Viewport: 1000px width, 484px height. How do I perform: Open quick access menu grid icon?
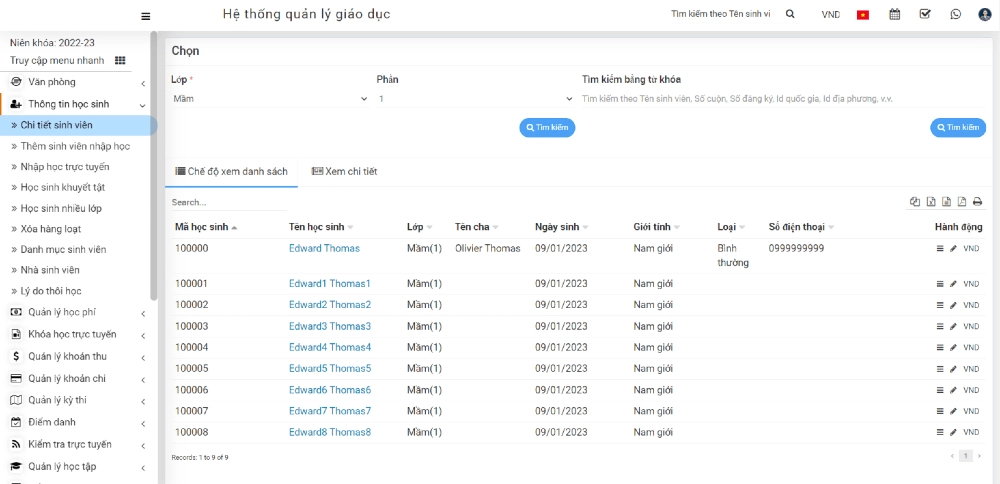coord(120,60)
